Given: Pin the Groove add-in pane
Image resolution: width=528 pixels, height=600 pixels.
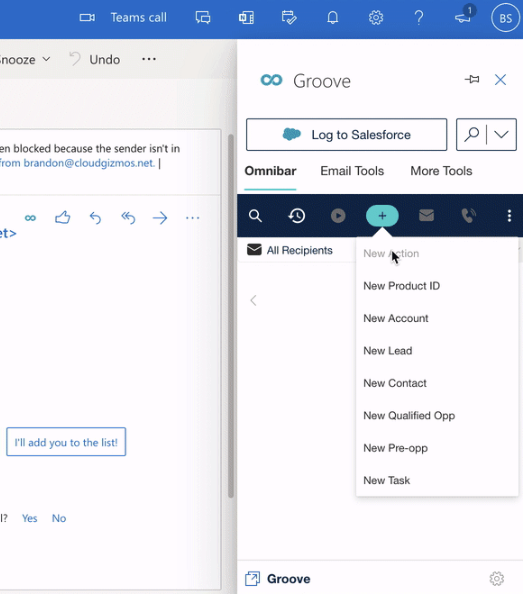Looking at the screenshot, I should click(472, 80).
